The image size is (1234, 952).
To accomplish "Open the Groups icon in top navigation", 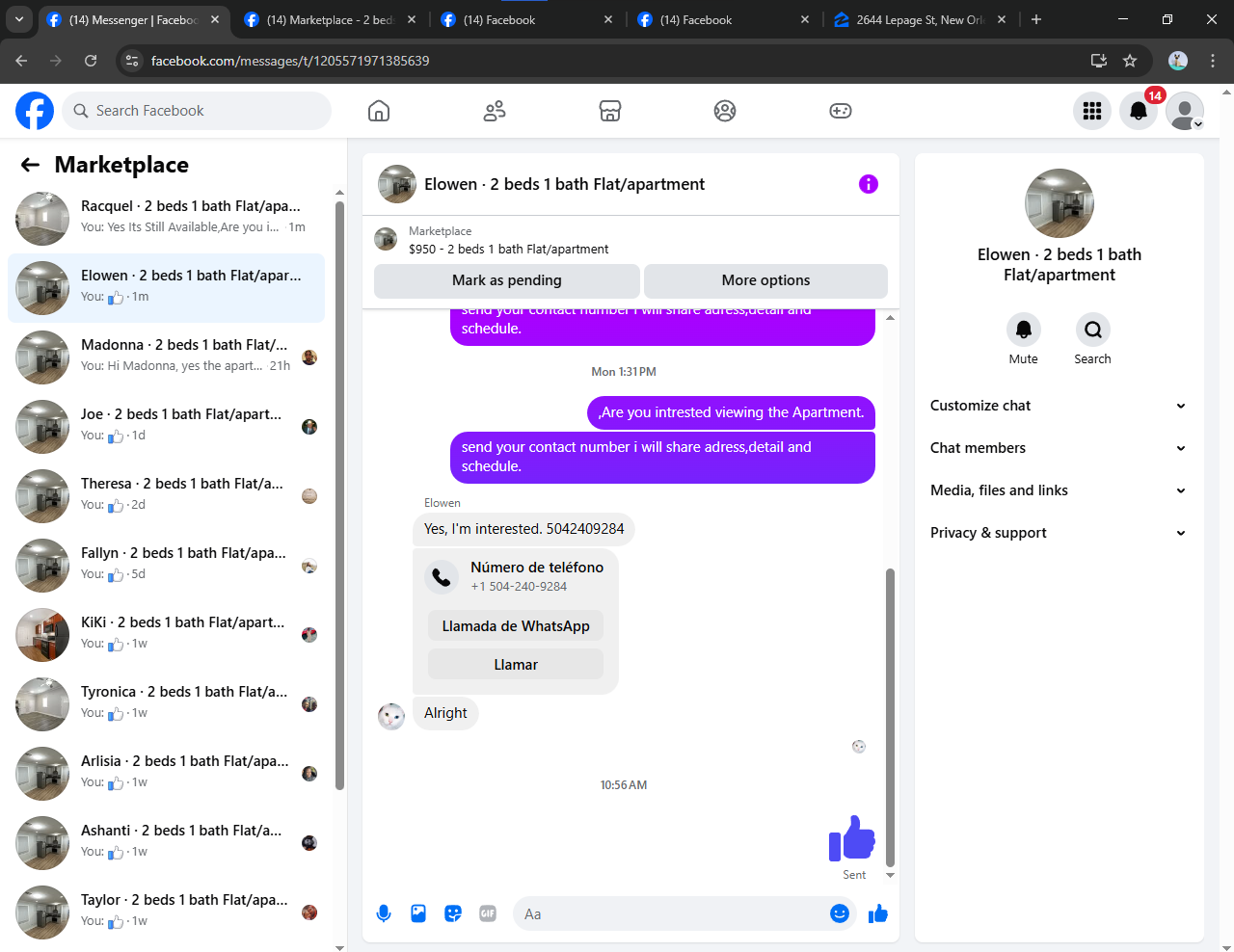I will pyautogui.click(x=725, y=111).
